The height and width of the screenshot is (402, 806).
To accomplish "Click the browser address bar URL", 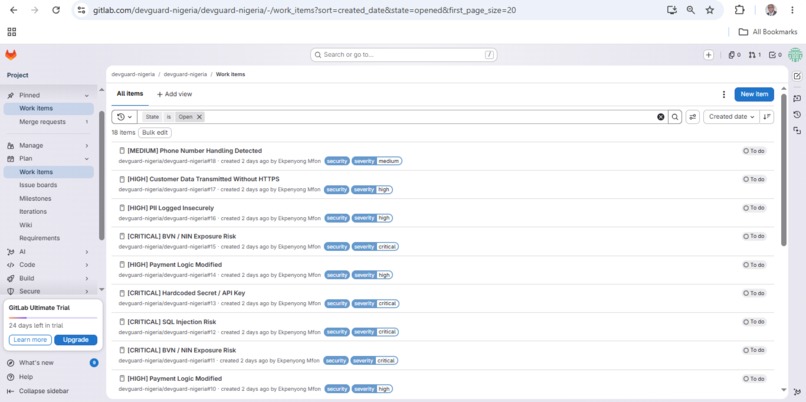I will 304,10.
